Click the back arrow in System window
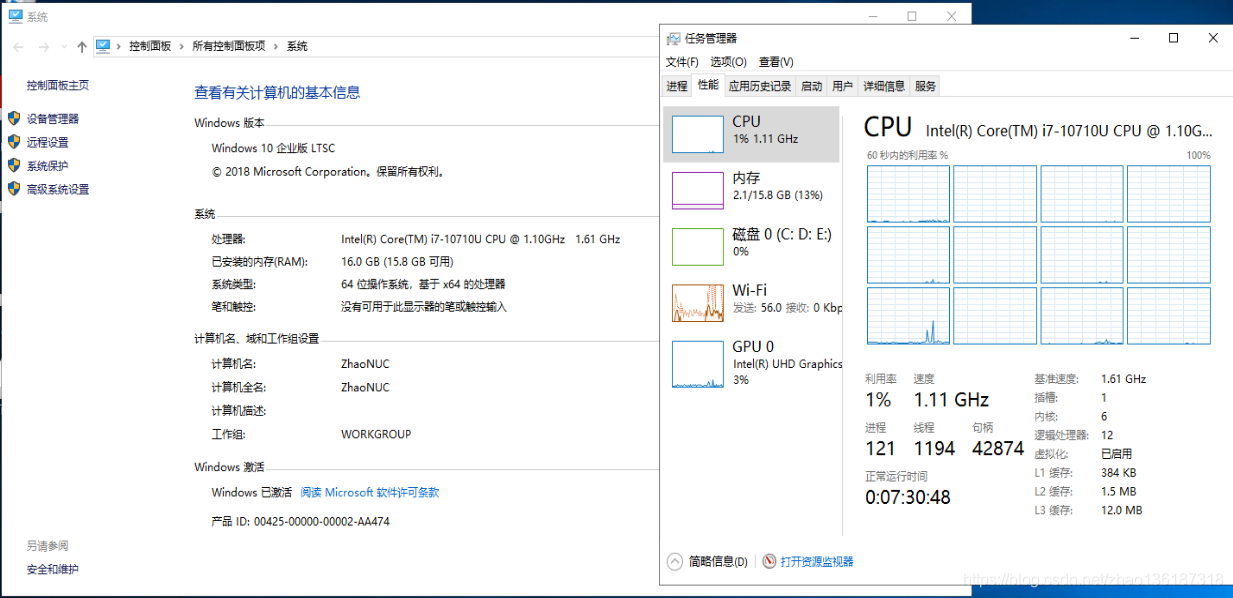The height and width of the screenshot is (598, 1233). pos(18,47)
